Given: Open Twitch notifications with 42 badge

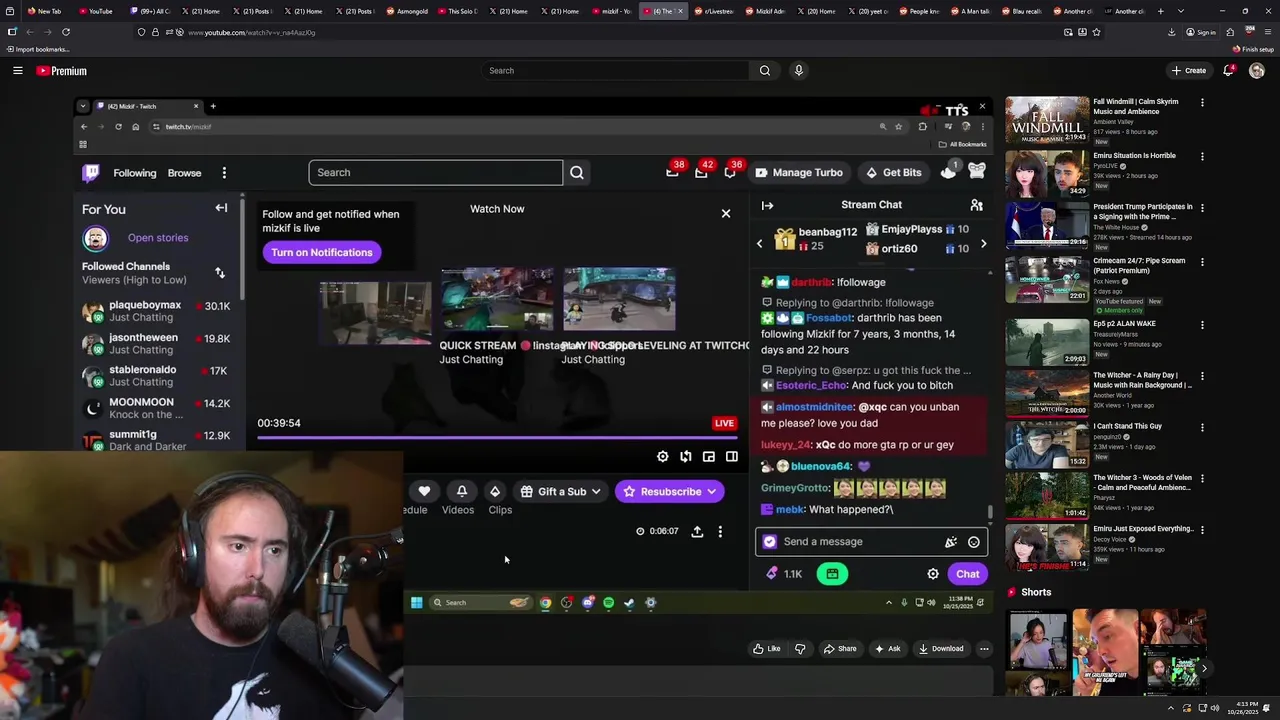Looking at the screenshot, I should click(x=702, y=172).
